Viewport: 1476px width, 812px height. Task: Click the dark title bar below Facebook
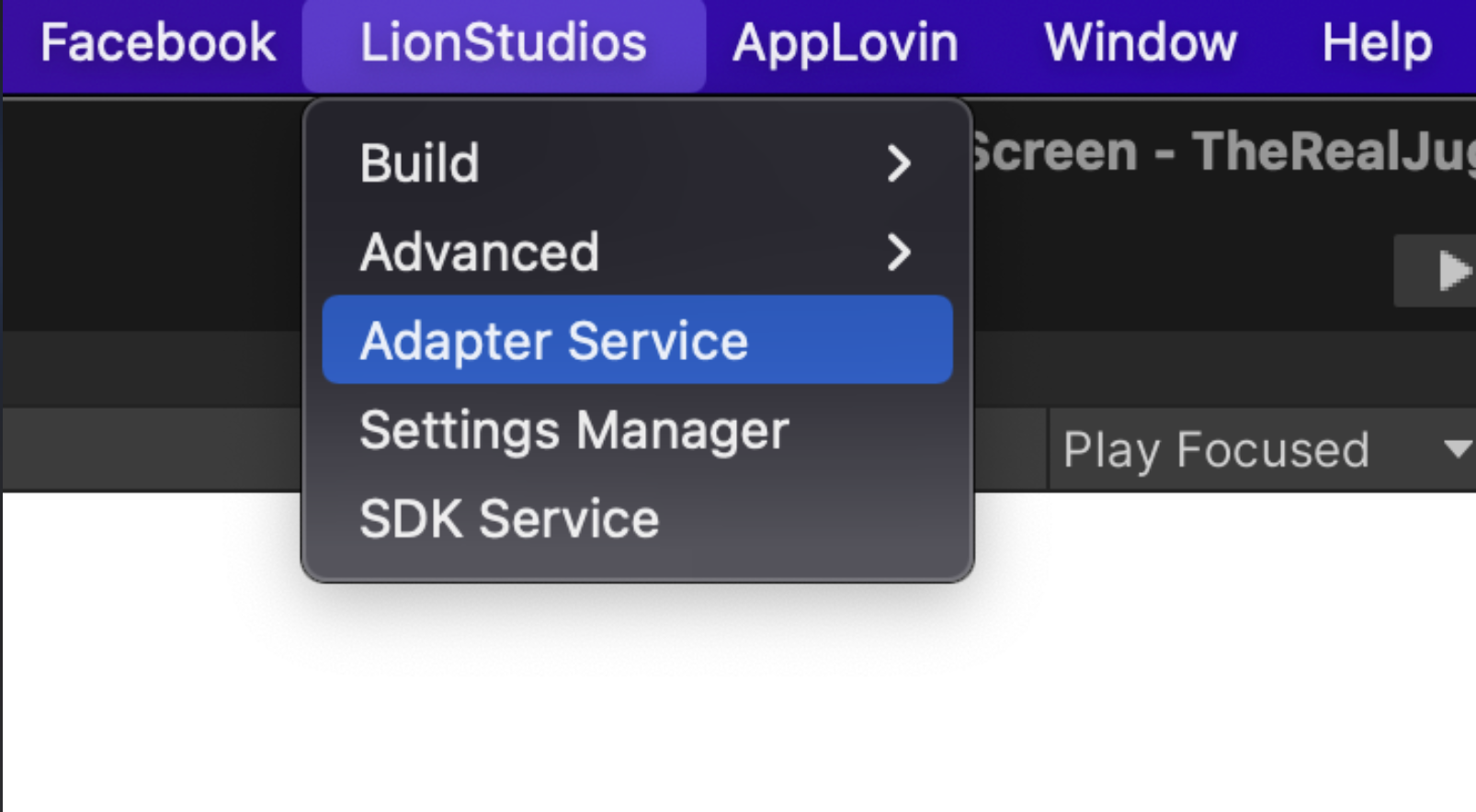[152, 211]
